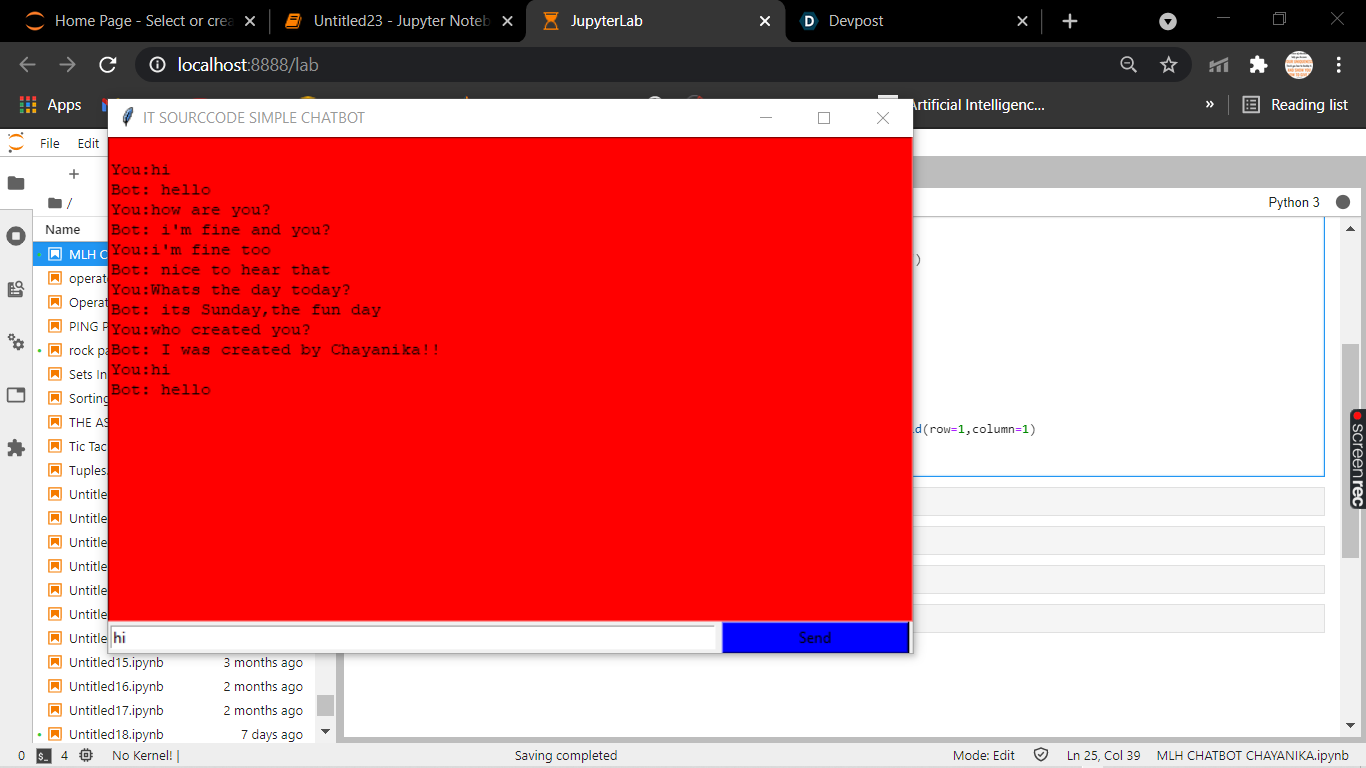Open the JupyterLab file browser sidebar icon
This screenshot has width=1366, height=768.
click(16, 183)
